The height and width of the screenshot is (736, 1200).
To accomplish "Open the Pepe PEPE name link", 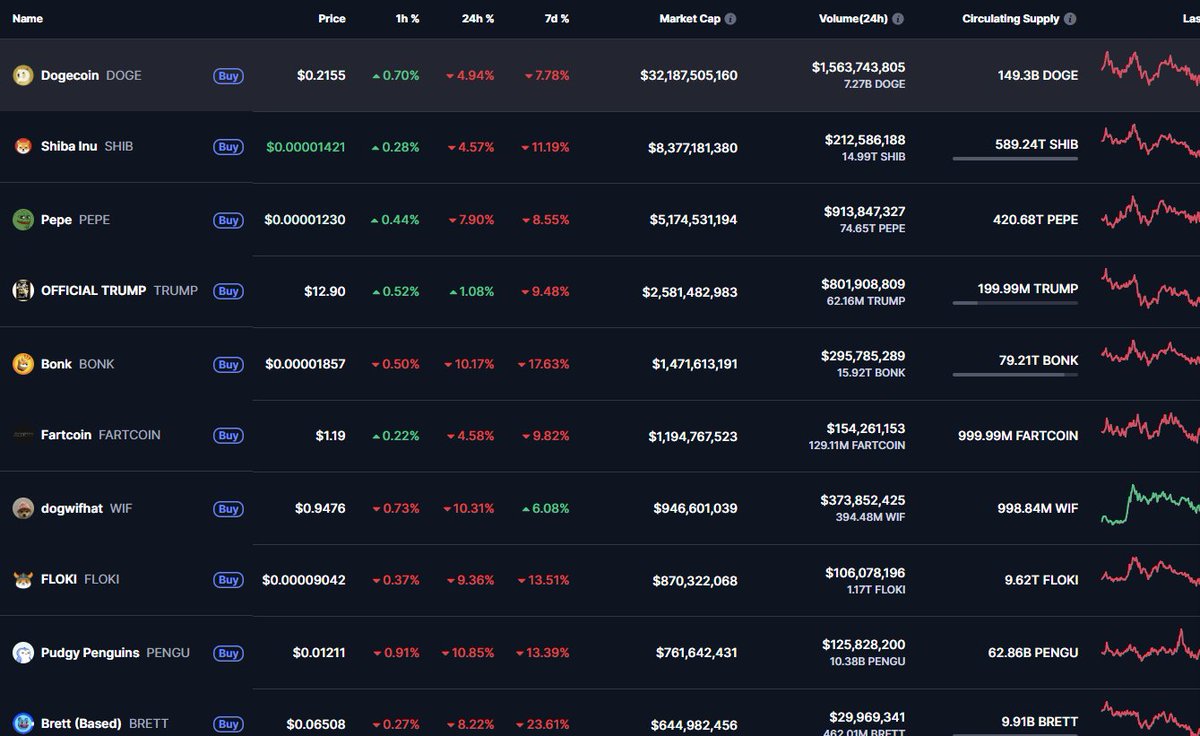I will pyautogui.click(x=75, y=220).
